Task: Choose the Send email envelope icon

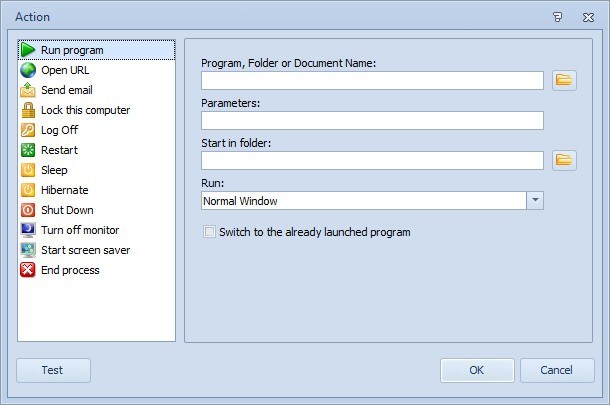Action: [x=28, y=90]
